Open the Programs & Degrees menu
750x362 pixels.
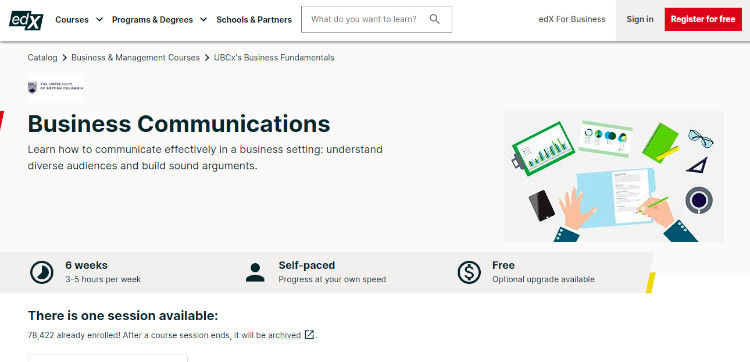[153, 20]
